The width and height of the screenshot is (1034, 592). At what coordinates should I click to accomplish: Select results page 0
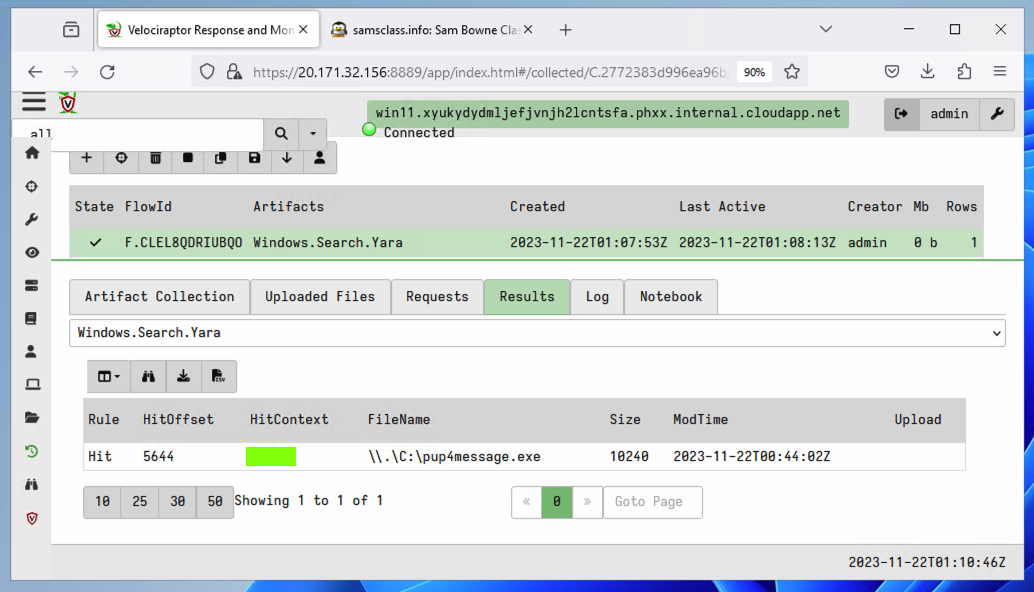pos(557,502)
